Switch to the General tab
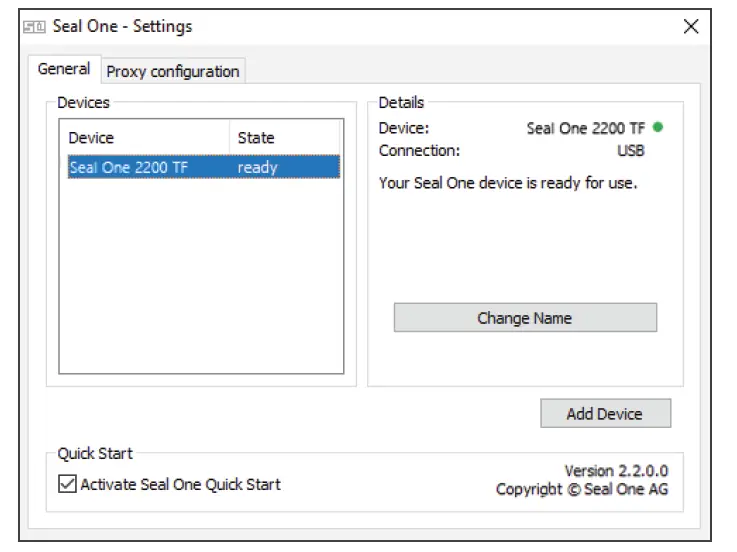 (x=64, y=69)
